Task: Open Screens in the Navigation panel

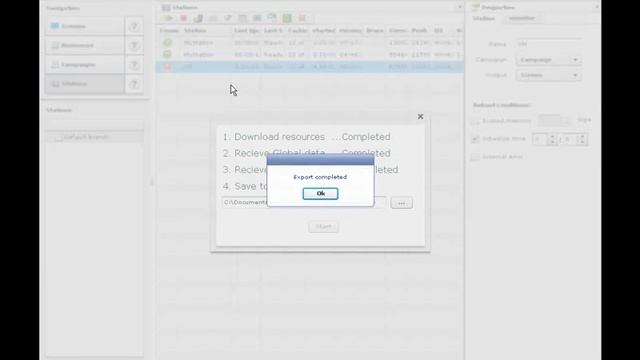Action: coord(85,26)
